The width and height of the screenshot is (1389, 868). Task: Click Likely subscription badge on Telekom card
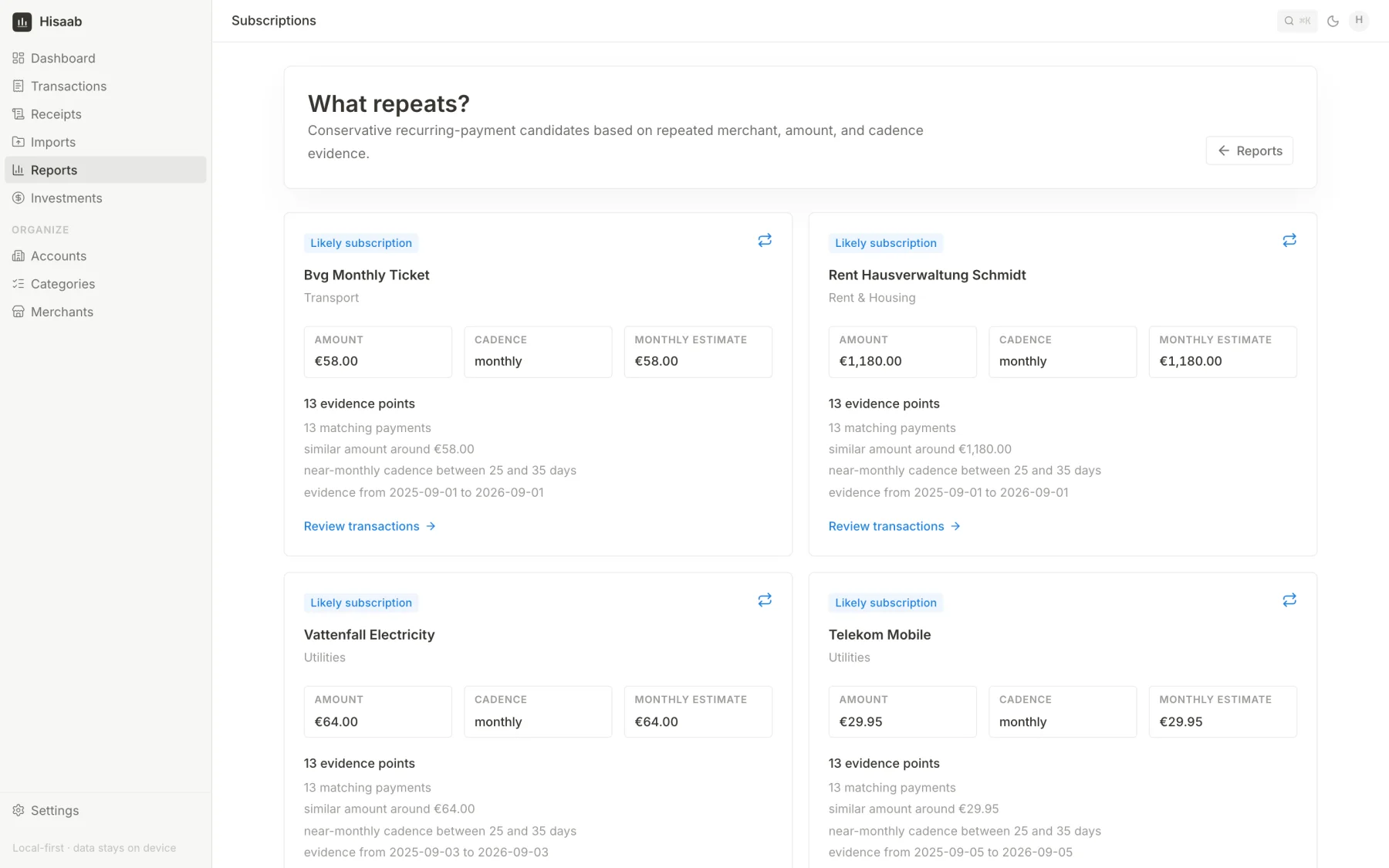pyautogui.click(x=886, y=603)
